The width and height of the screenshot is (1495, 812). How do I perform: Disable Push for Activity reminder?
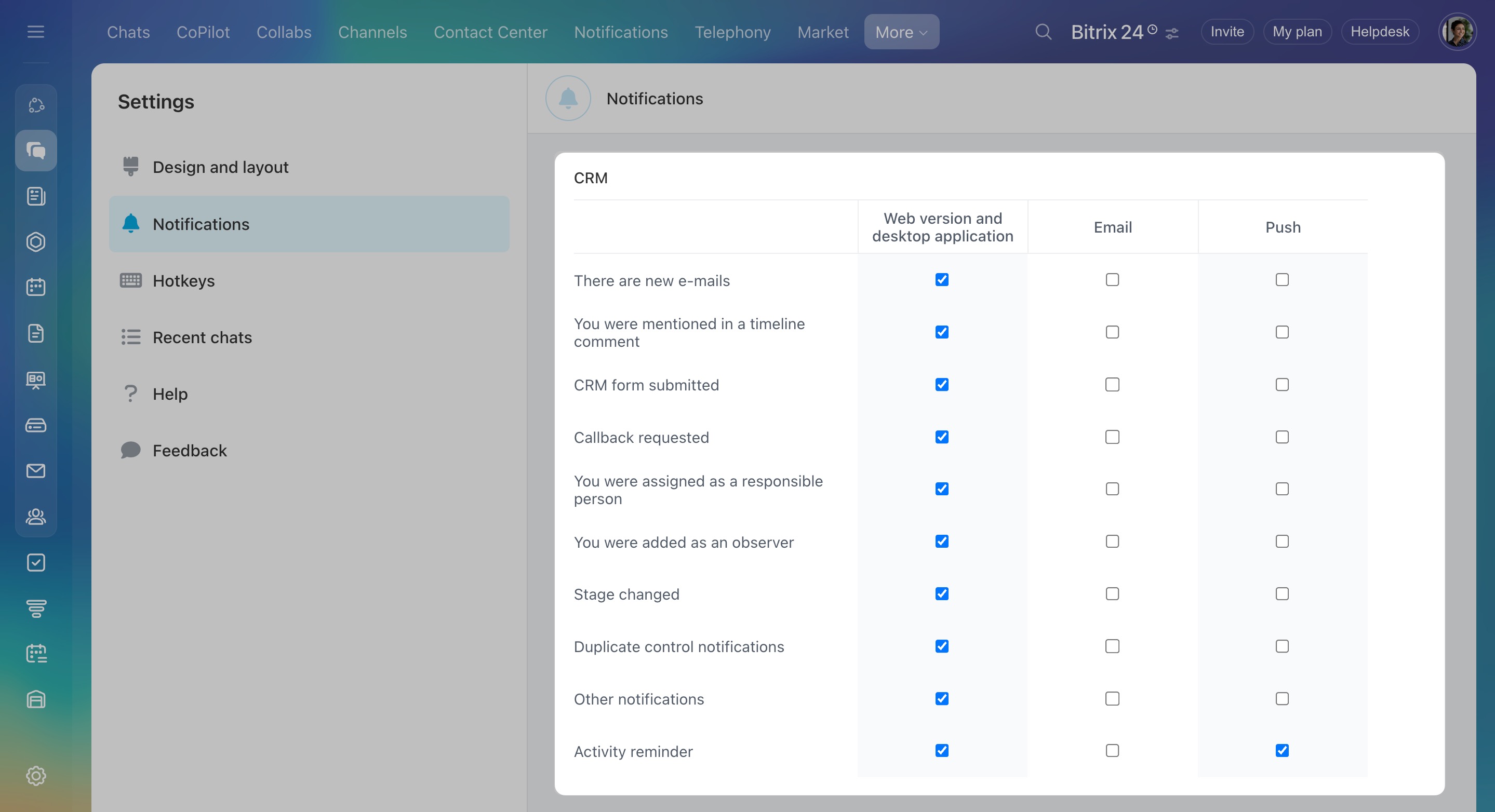point(1282,751)
